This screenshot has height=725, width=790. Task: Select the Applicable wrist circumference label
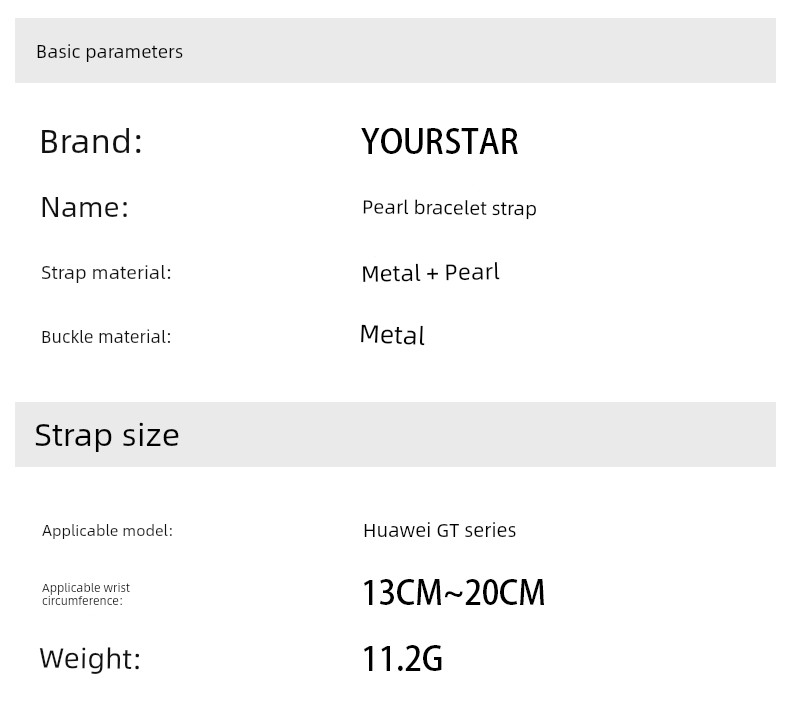click(x=86, y=594)
